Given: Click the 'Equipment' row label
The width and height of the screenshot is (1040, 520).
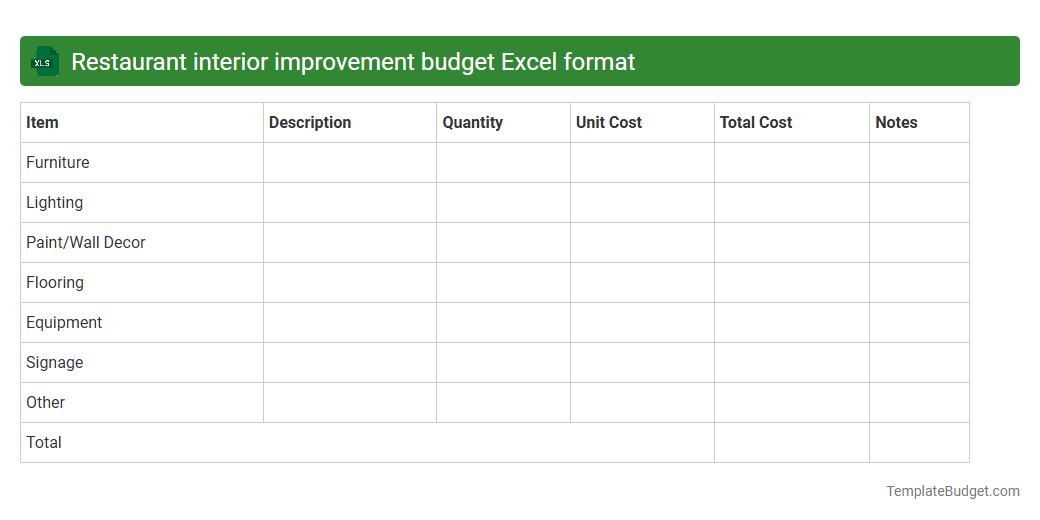Looking at the screenshot, I should click(x=64, y=322).
